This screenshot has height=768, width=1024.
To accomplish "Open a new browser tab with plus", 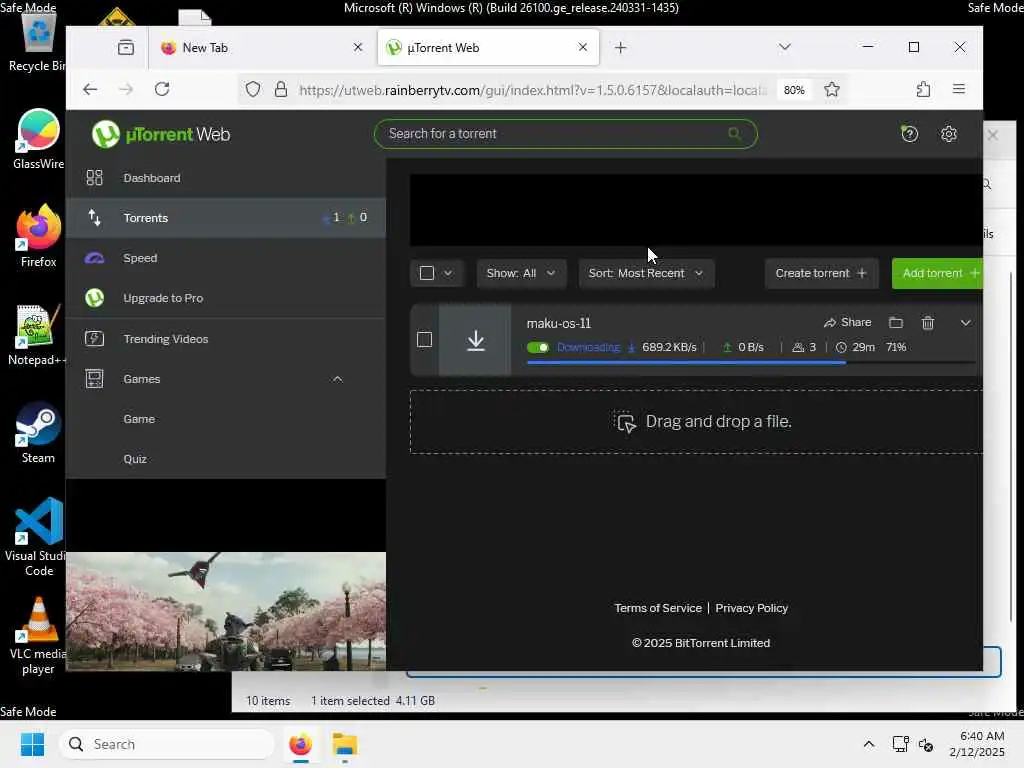I will coord(620,48).
